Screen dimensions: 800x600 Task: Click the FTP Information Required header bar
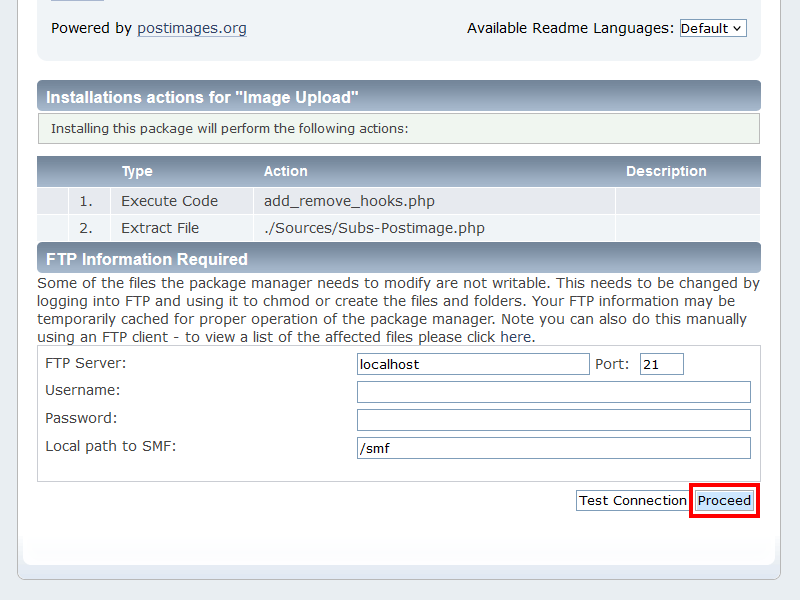pos(147,259)
